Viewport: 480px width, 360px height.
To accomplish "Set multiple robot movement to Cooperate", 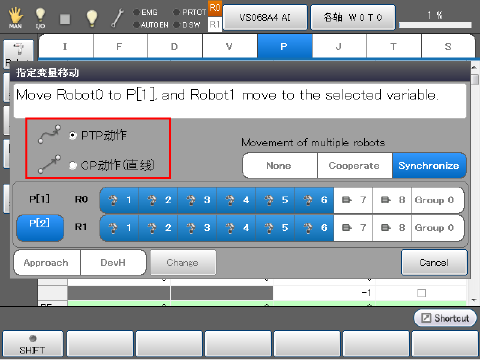I will coord(355,166).
